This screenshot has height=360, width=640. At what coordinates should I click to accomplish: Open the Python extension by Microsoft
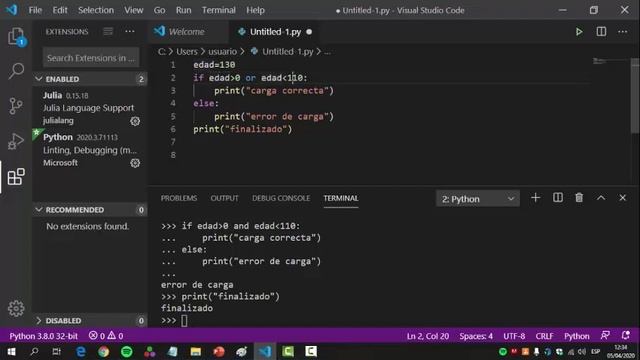(90, 149)
